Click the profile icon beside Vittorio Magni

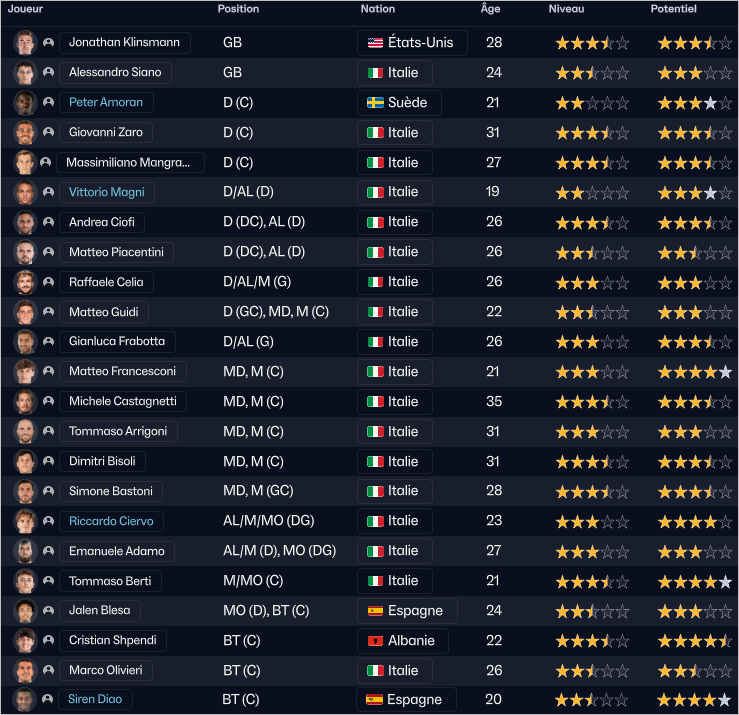click(x=48, y=192)
